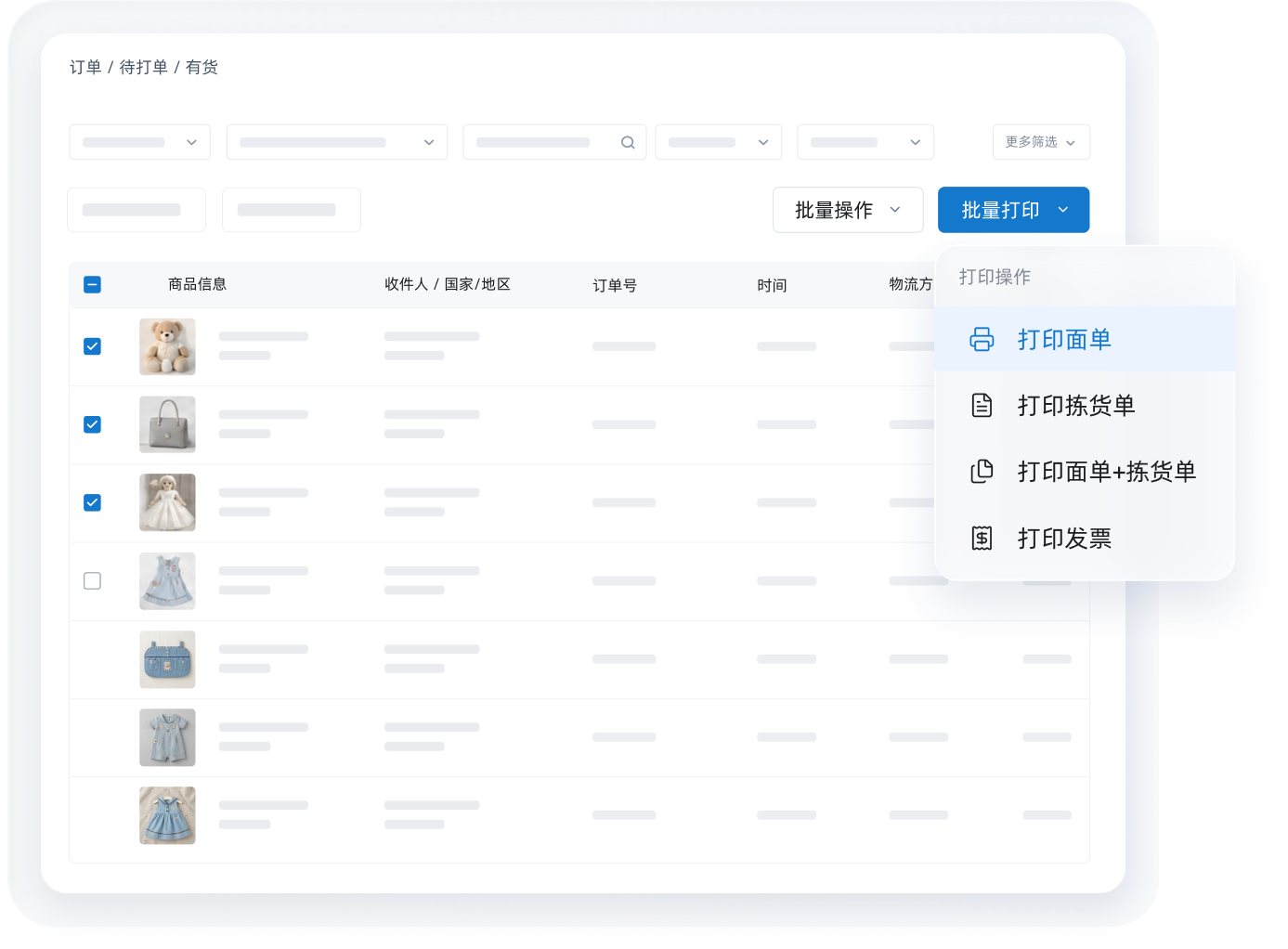Select 打印发票 in dropdown menu

click(x=1085, y=538)
